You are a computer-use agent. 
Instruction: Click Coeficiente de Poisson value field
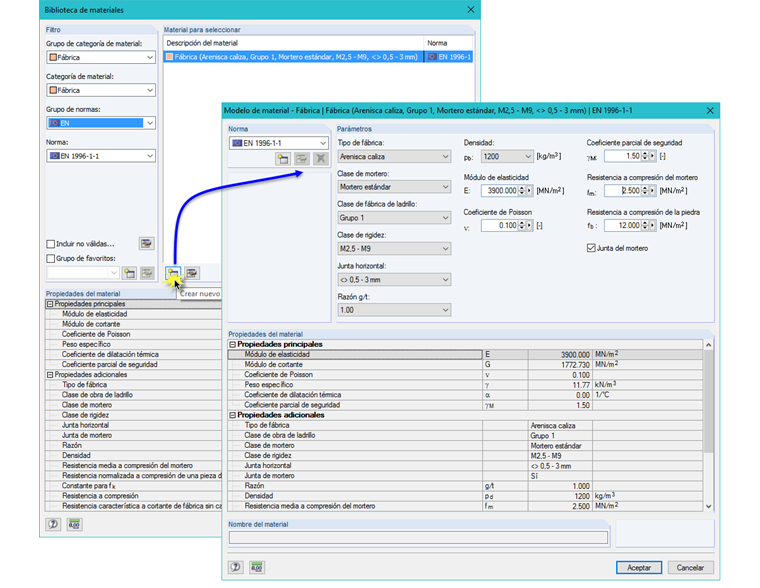(x=499, y=225)
